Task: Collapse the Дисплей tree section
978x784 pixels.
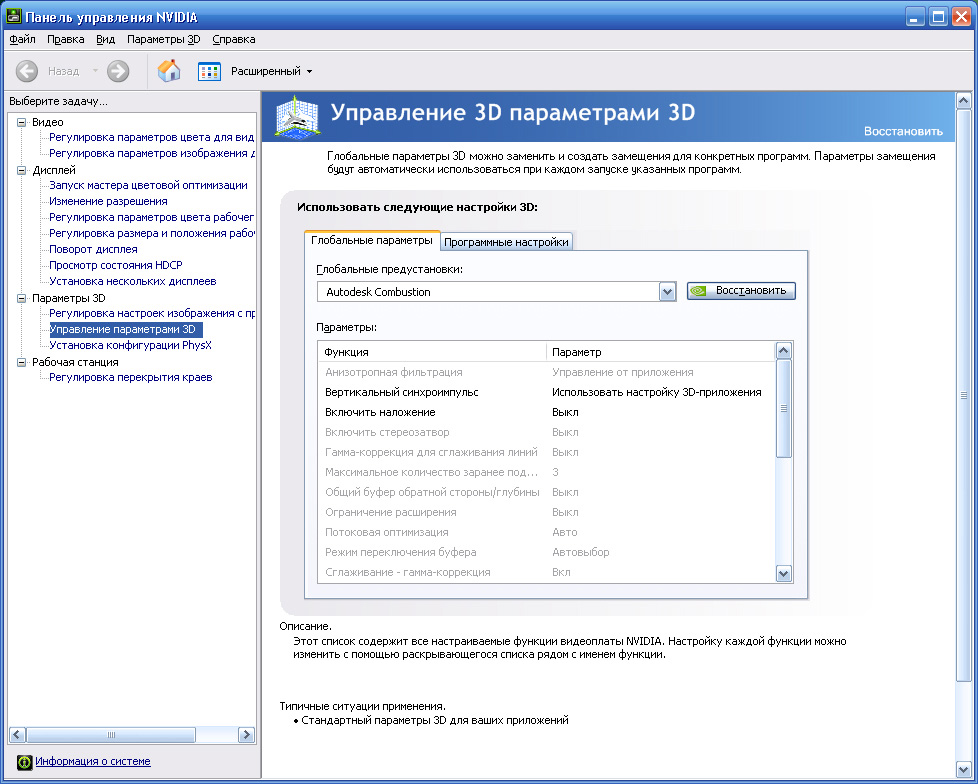Action: click(22, 170)
